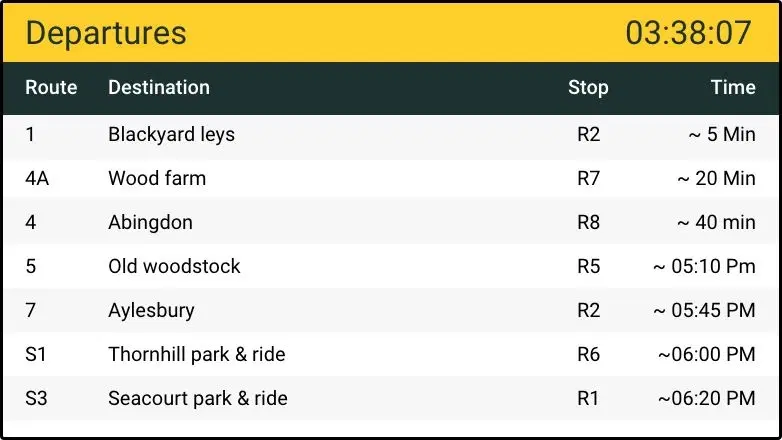Select Thornhill park & ride destination

[197, 354]
